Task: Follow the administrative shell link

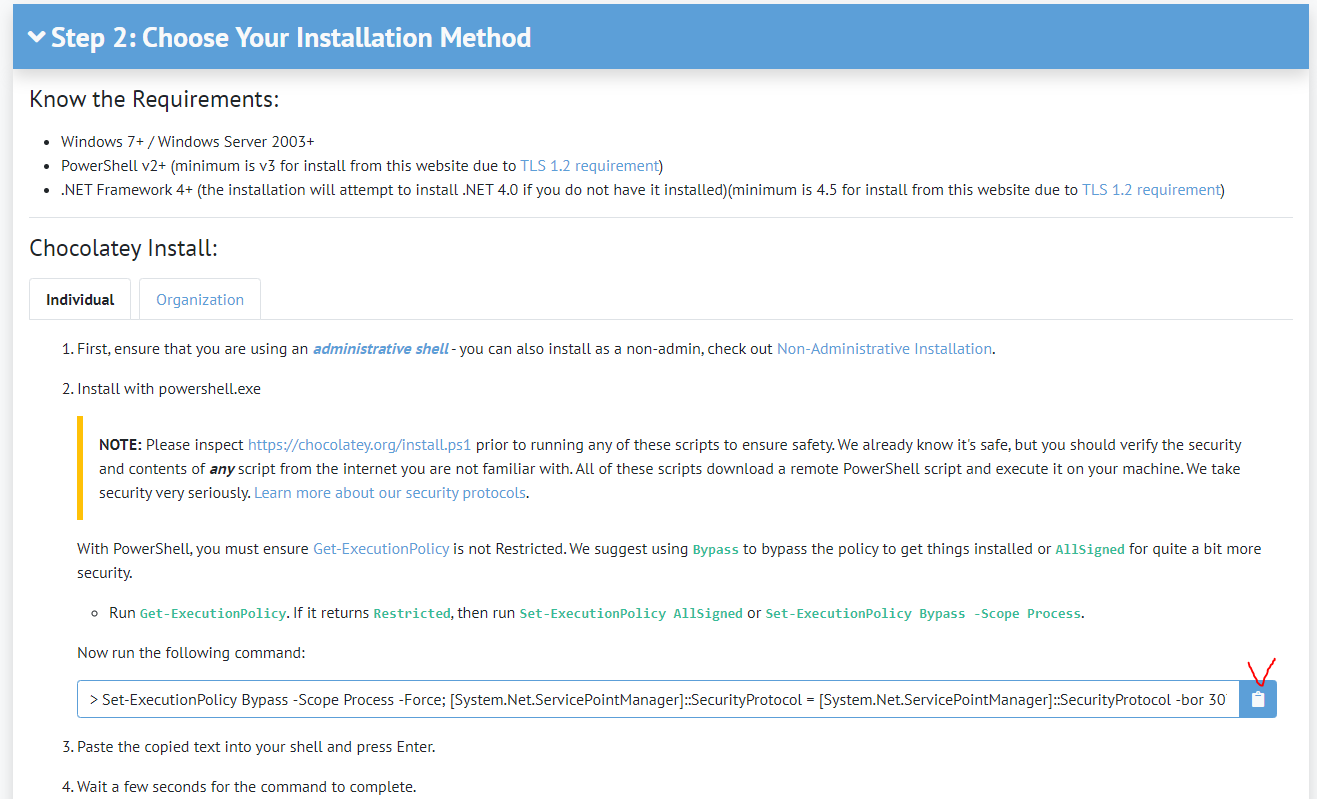Action: (x=381, y=349)
